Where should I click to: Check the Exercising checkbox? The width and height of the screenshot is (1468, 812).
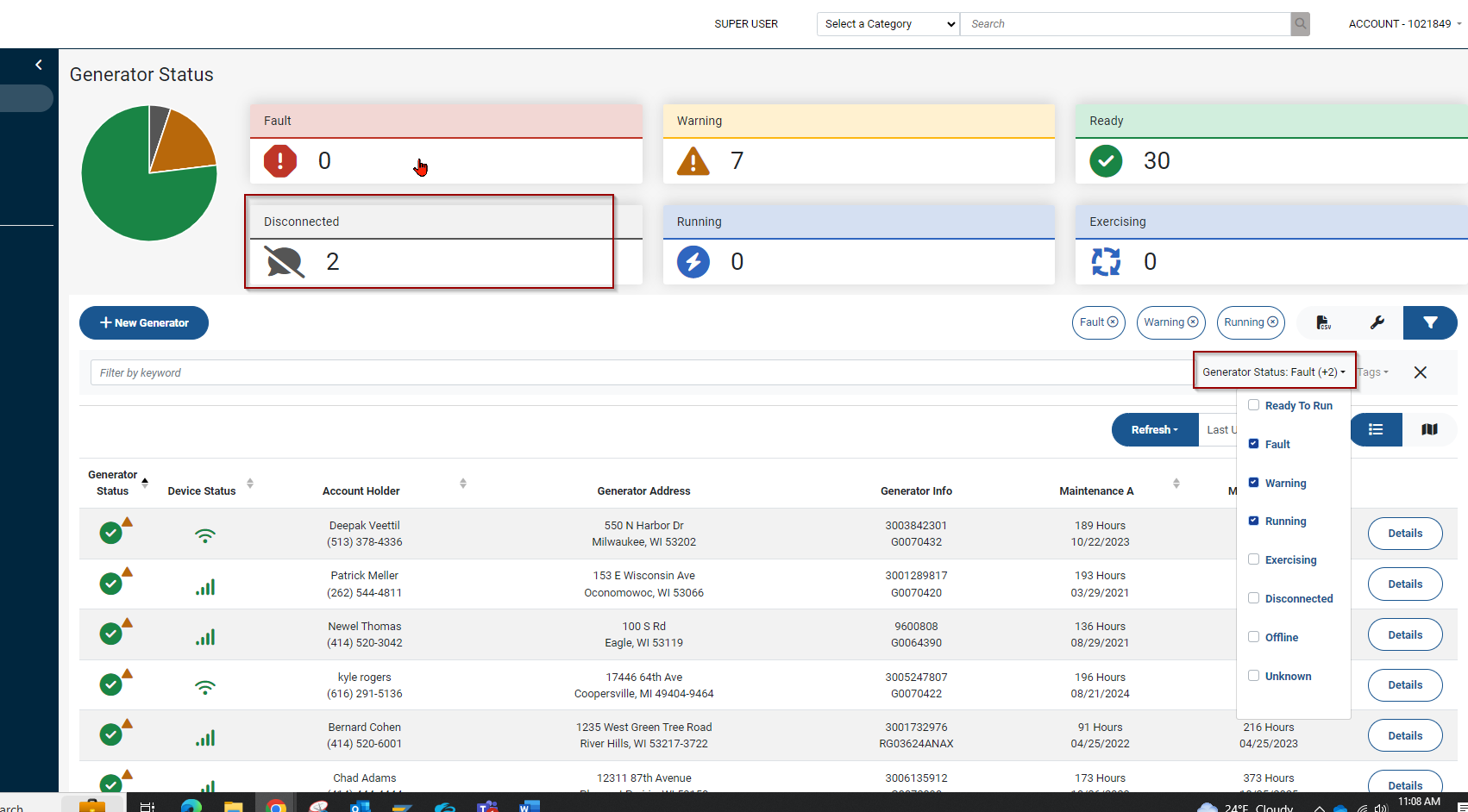click(x=1254, y=559)
